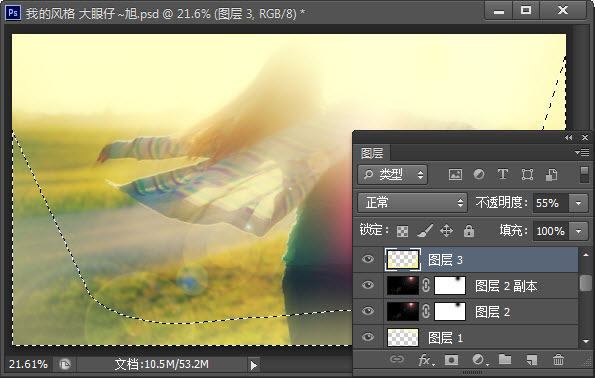Hide the 图层 1 layer
595x378 pixels.
tap(367, 337)
